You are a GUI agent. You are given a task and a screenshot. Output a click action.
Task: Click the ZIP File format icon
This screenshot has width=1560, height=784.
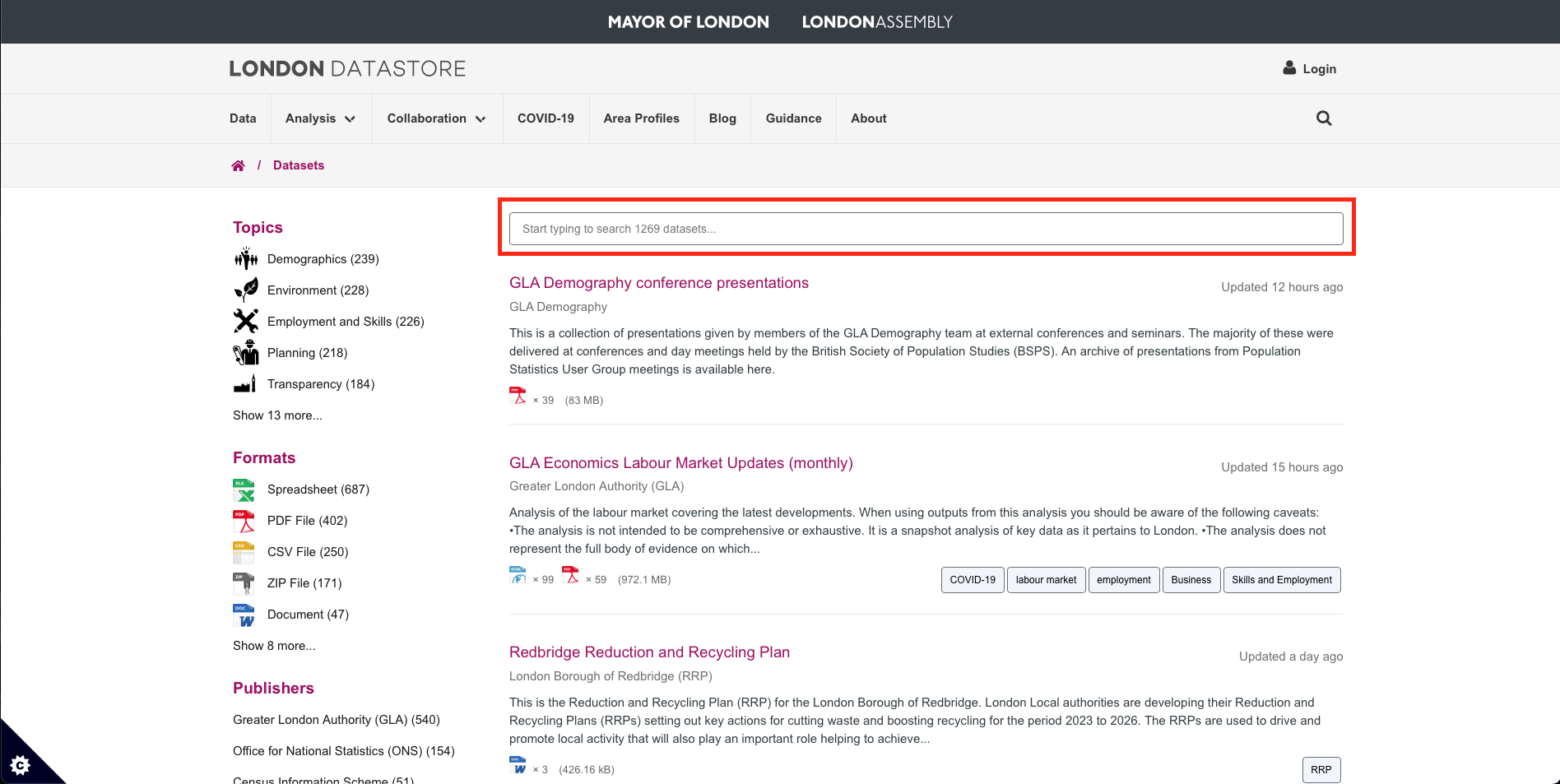pos(244,583)
